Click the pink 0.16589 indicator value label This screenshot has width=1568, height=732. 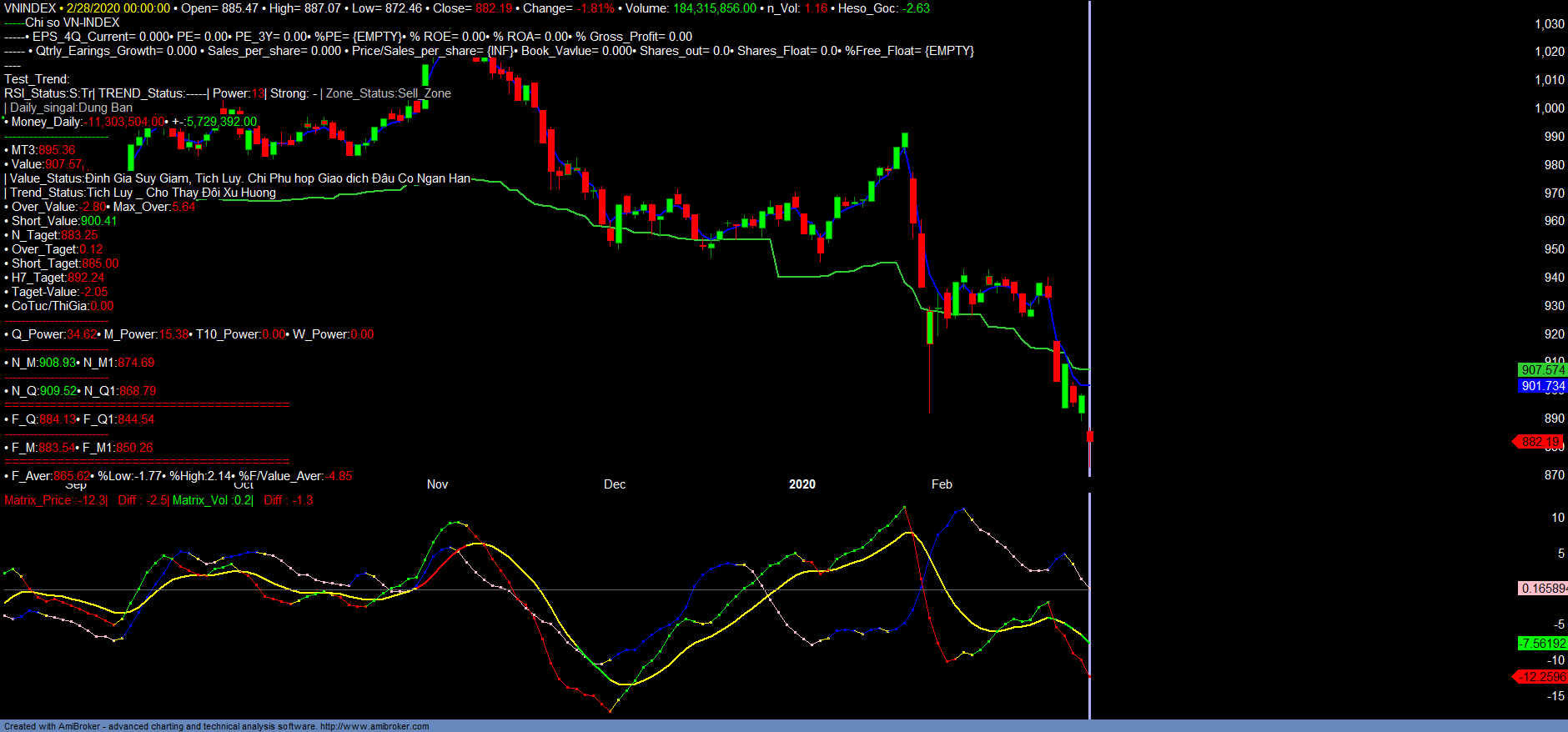point(1543,589)
